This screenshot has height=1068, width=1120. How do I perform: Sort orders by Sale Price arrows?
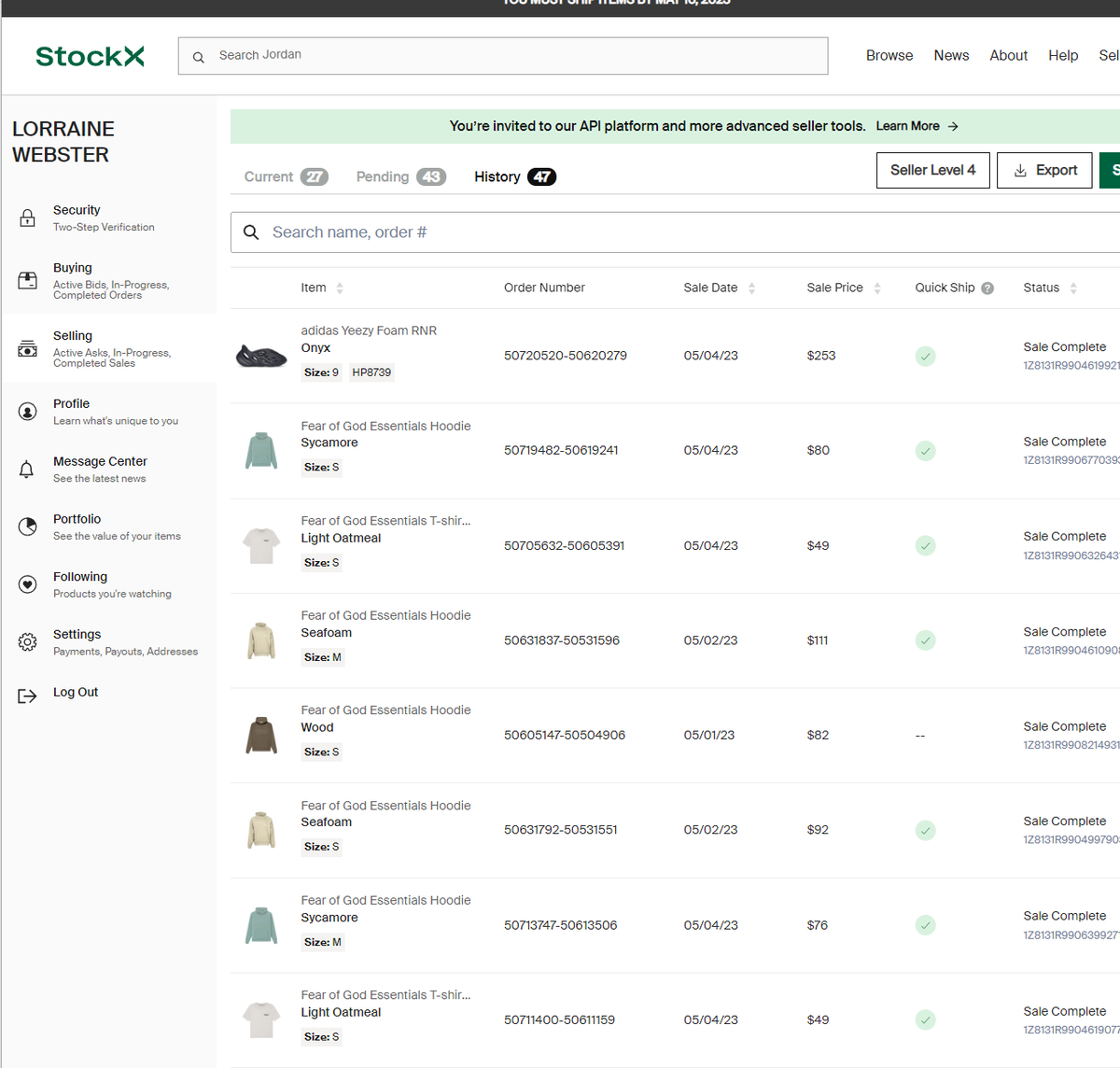click(x=877, y=288)
